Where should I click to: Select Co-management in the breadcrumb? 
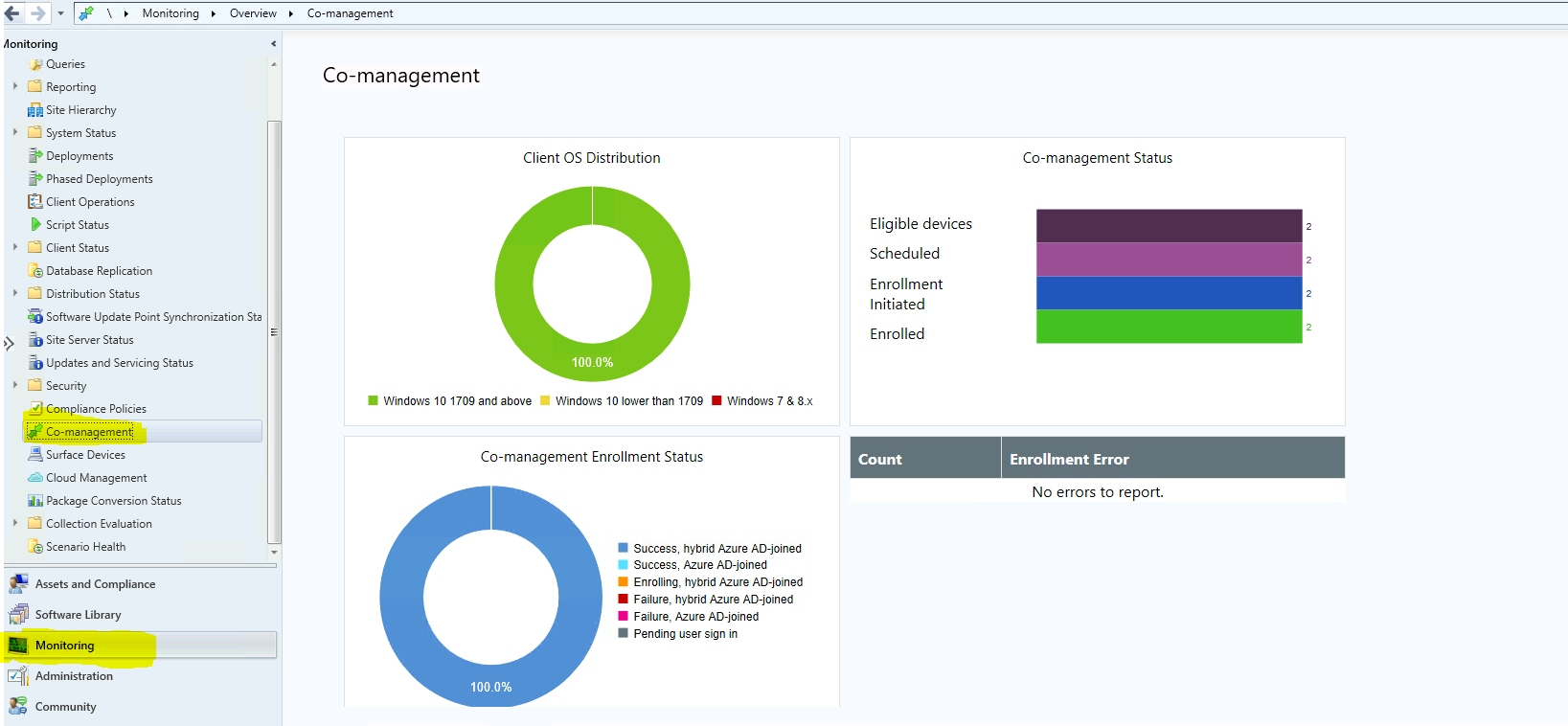click(350, 13)
